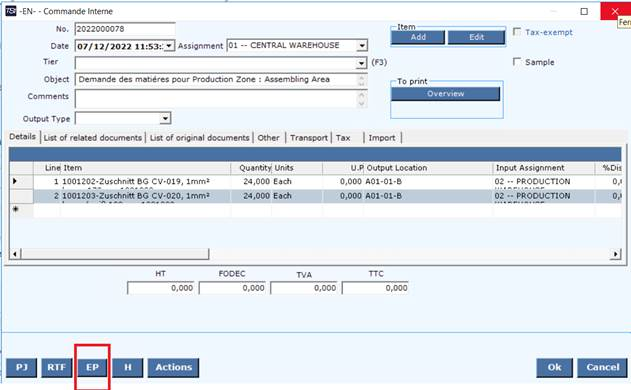Open the Actions button

pos(173,367)
